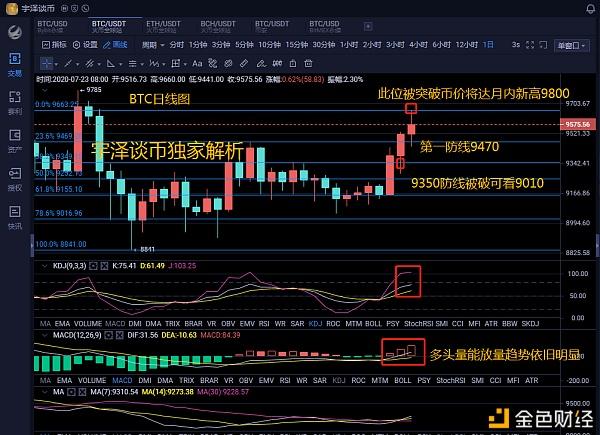Click the plus icon to add a pair tab
Image resolution: width=600 pixels, height=435 pixels.
pyautogui.click(x=368, y=26)
